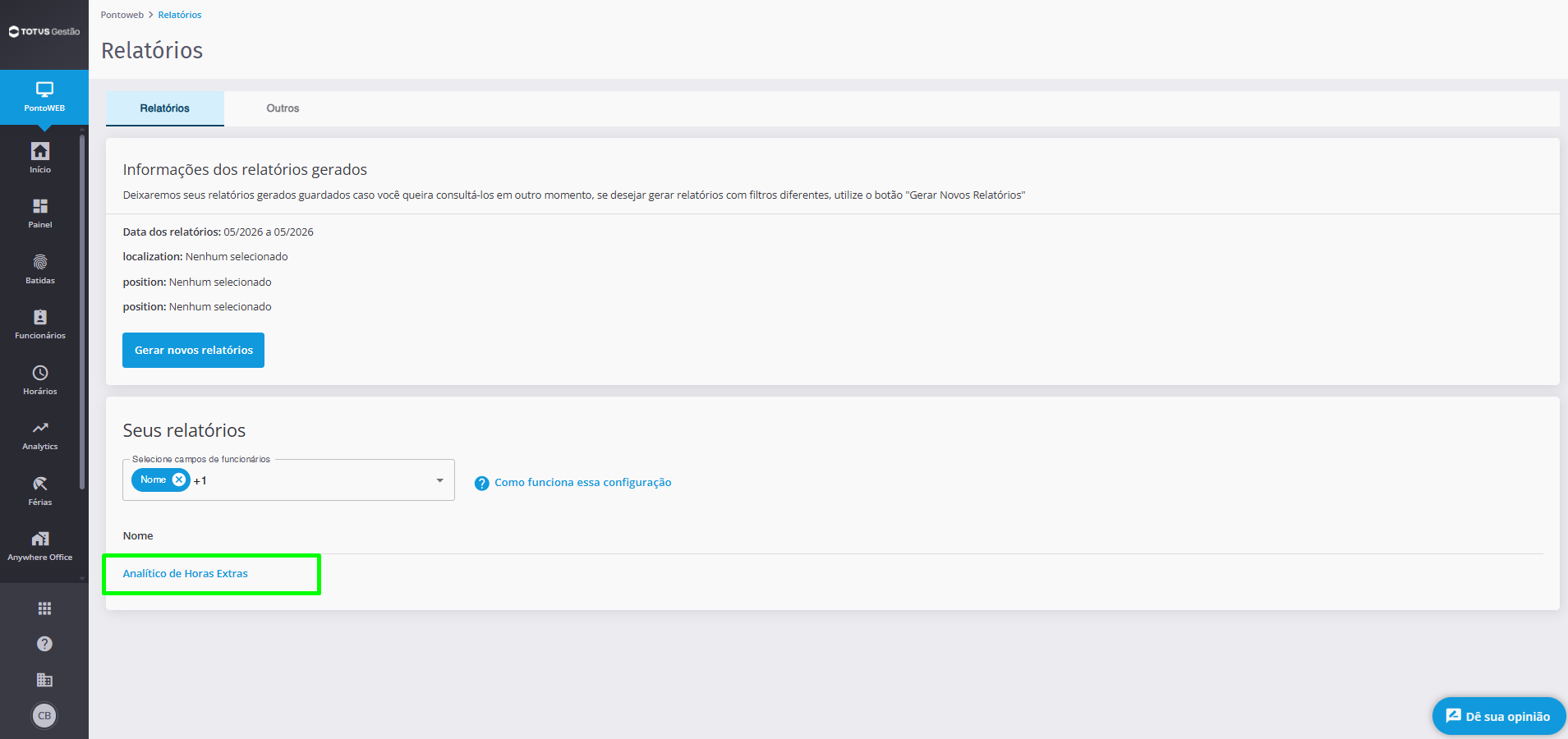Click the Nome column header
The width and height of the screenshot is (1568, 739).
point(138,536)
